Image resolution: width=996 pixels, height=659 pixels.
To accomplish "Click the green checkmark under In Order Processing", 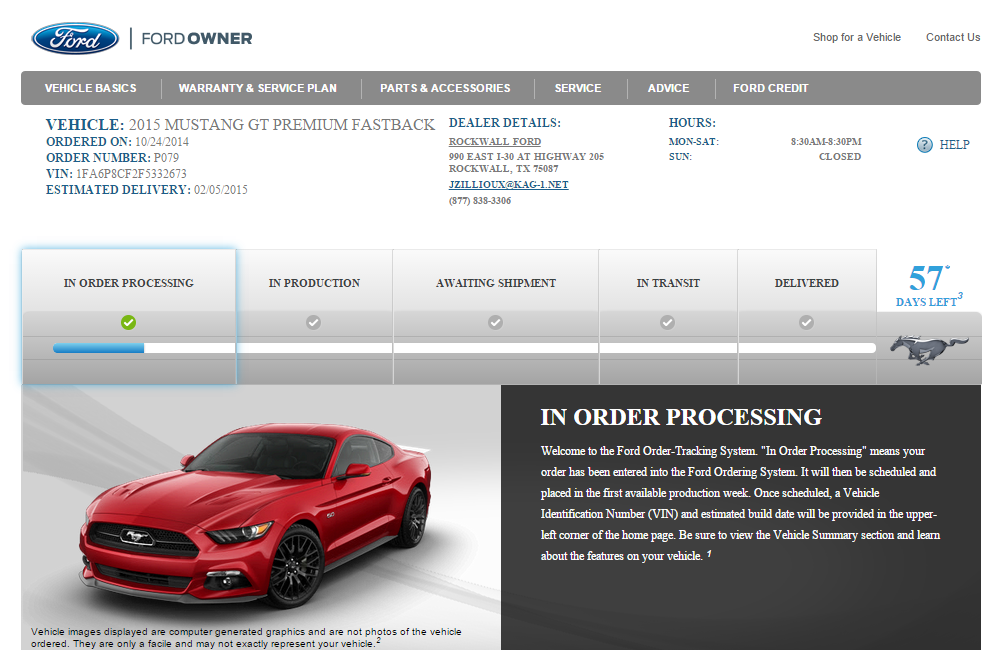I will tap(128, 322).
